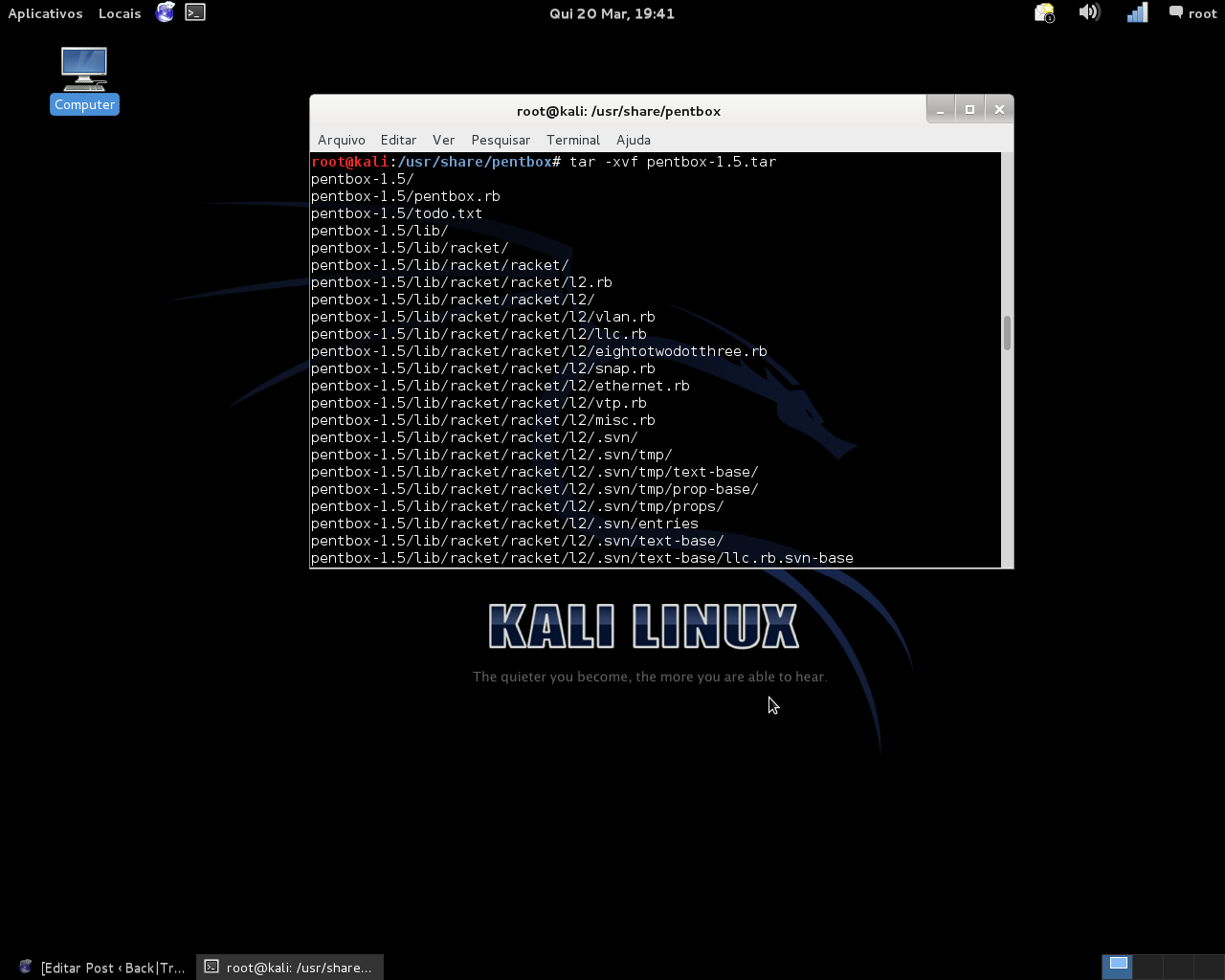Click the line ending racket/l2.rb
Viewport: 1225px width, 980px height.
click(x=461, y=282)
